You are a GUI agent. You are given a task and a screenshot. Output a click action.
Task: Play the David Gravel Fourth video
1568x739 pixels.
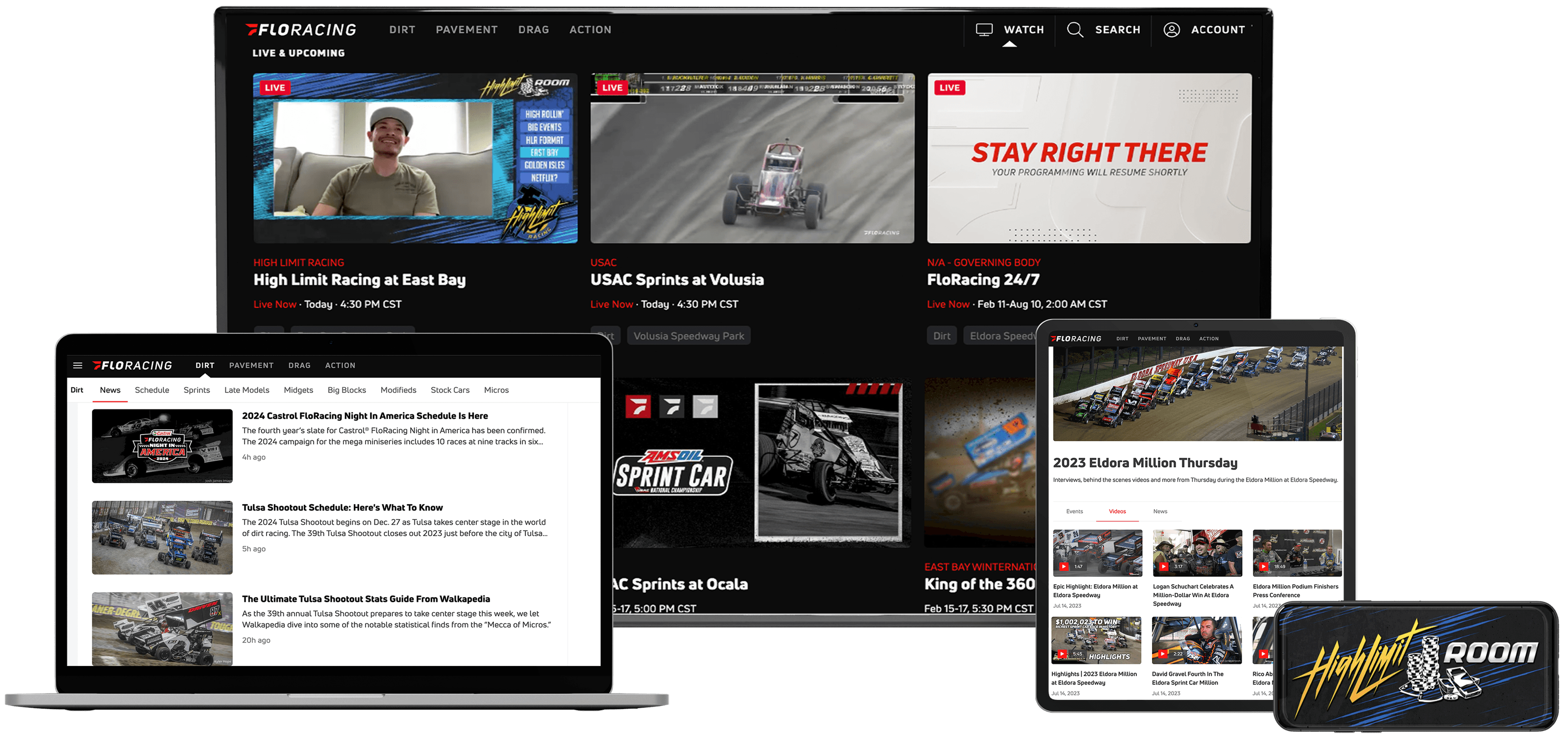coord(1162,654)
